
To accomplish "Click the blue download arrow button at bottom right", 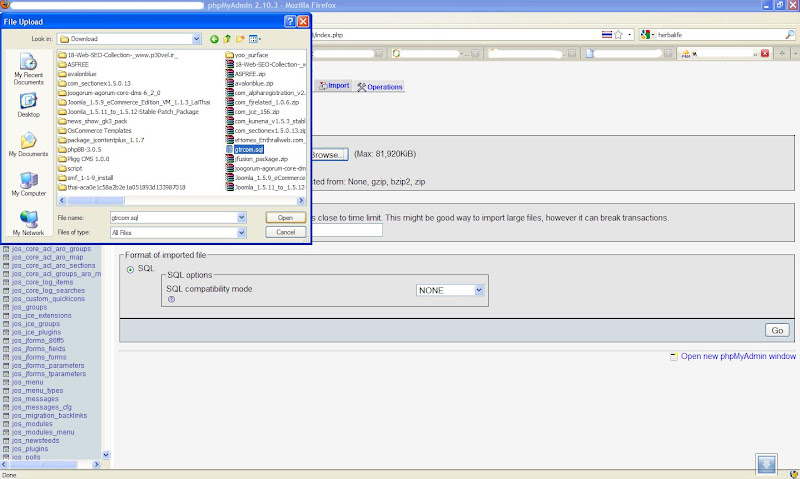I will point(766,464).
